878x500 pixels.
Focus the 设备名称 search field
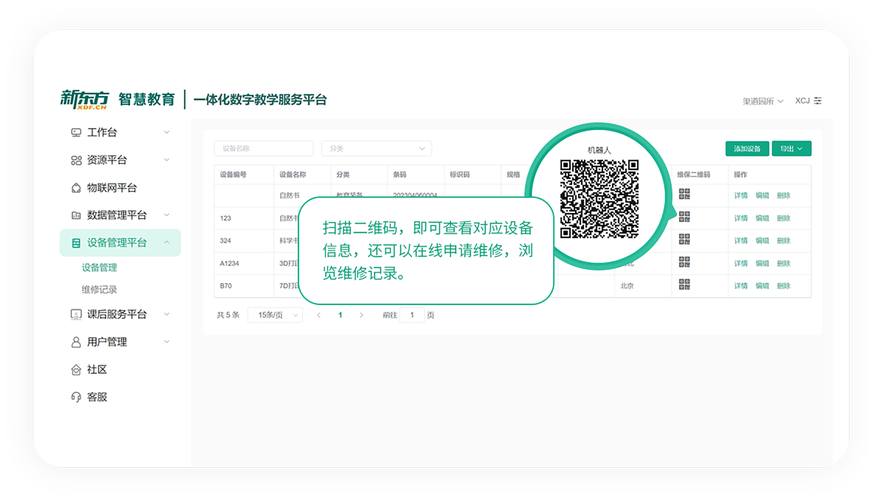click(263, 148)
